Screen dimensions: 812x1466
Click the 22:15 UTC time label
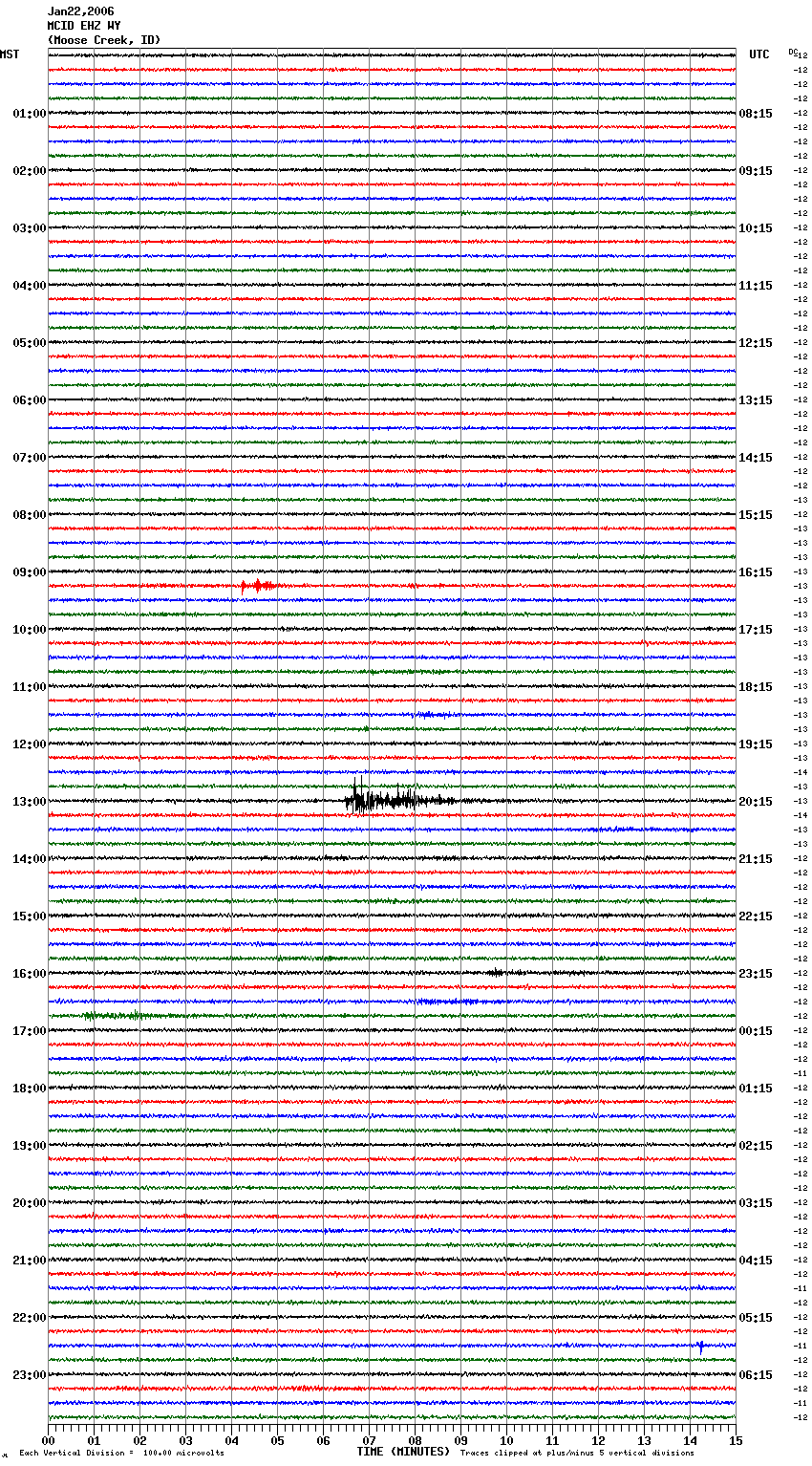tap(756, 916)
